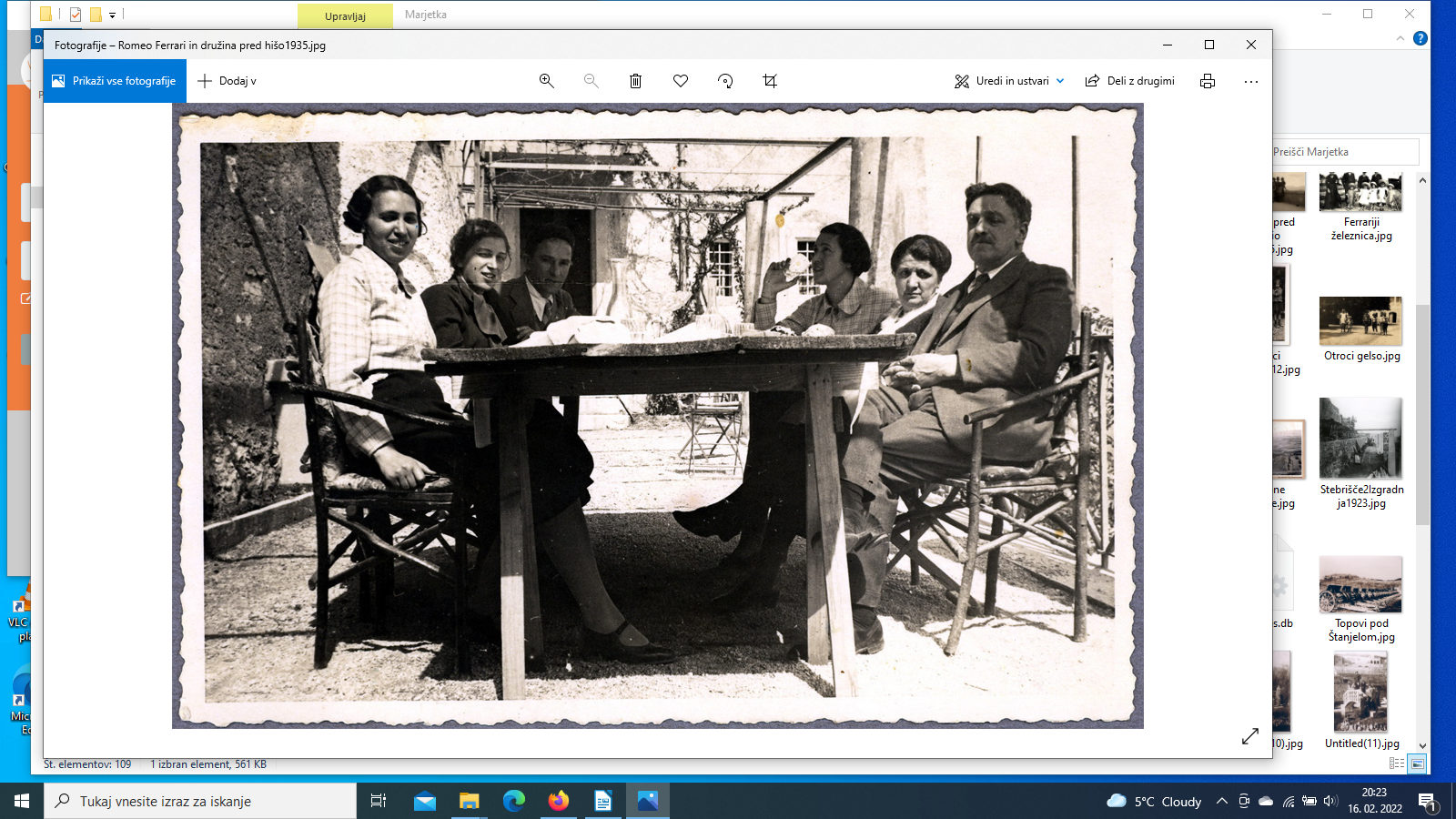1456x819 pixels.
Task: Click Prikaži vse fotografije button
Action: coord(115,81)
